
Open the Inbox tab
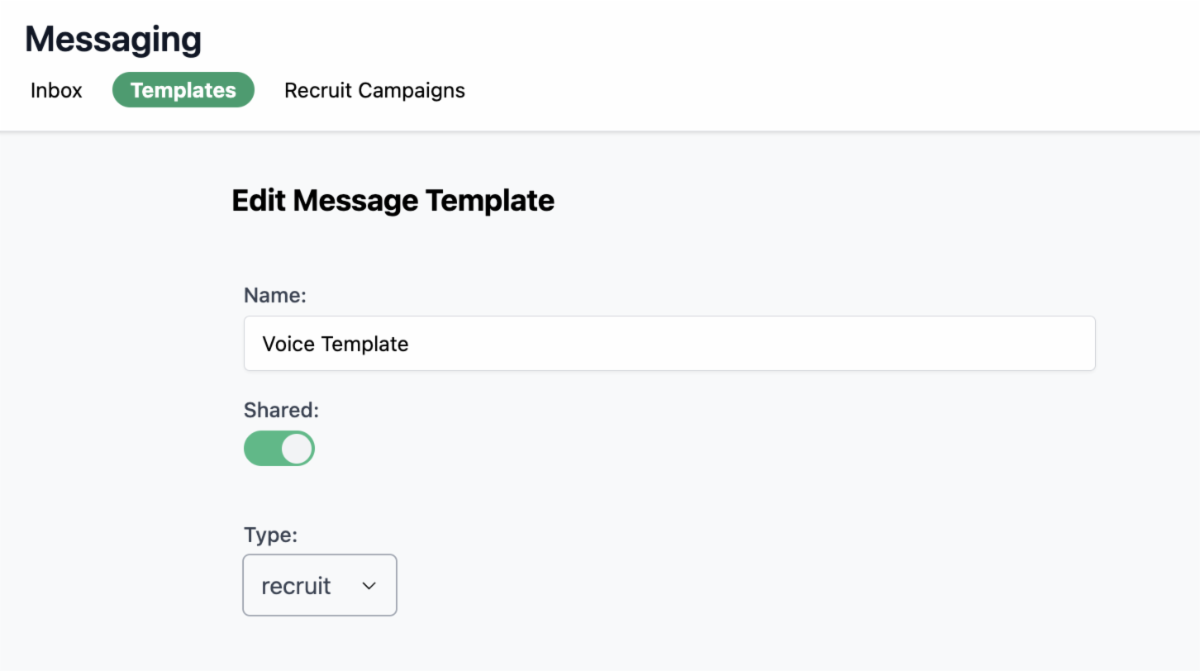point(56,90)
